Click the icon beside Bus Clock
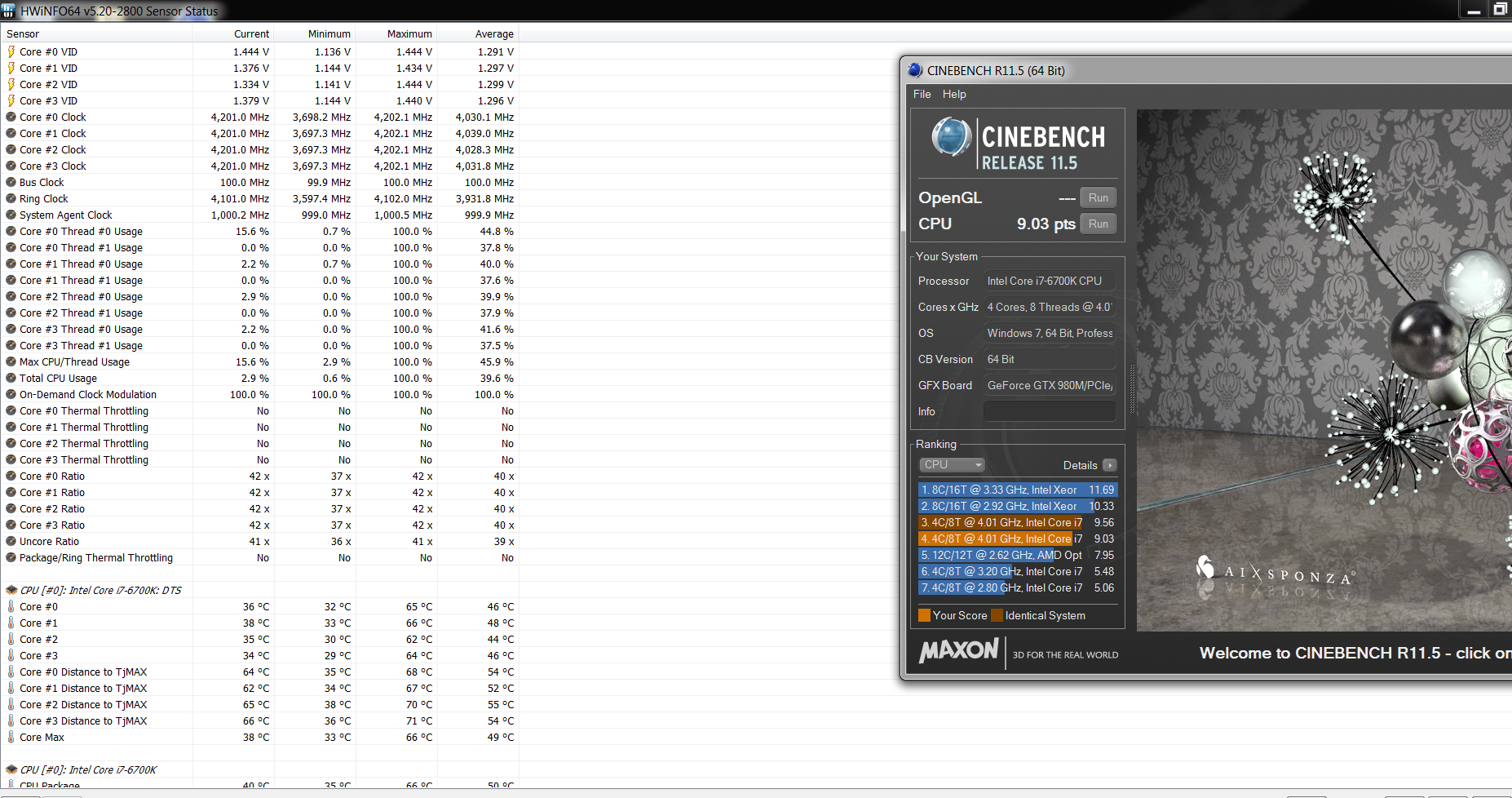This screenshot has width=1512, height=798. click(11, 182)
